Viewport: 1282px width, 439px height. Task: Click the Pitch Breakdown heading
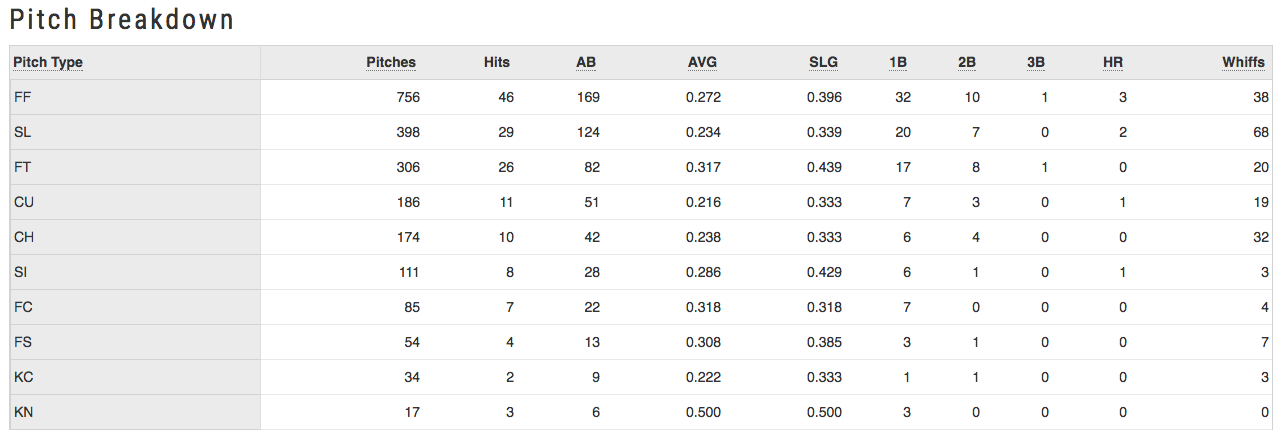click(123, 19)
